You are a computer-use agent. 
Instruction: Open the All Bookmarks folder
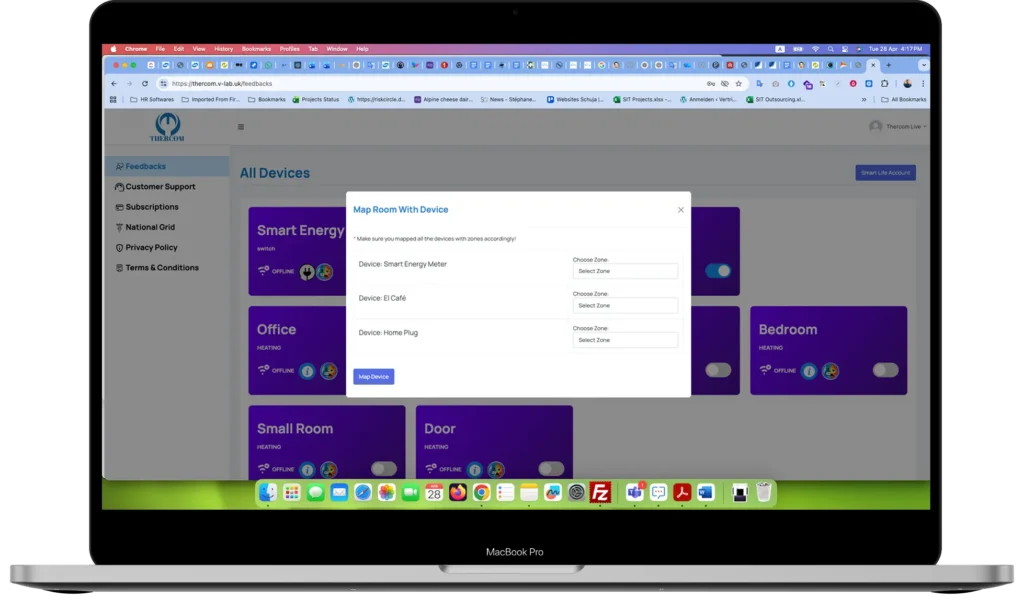pos(903,100)
